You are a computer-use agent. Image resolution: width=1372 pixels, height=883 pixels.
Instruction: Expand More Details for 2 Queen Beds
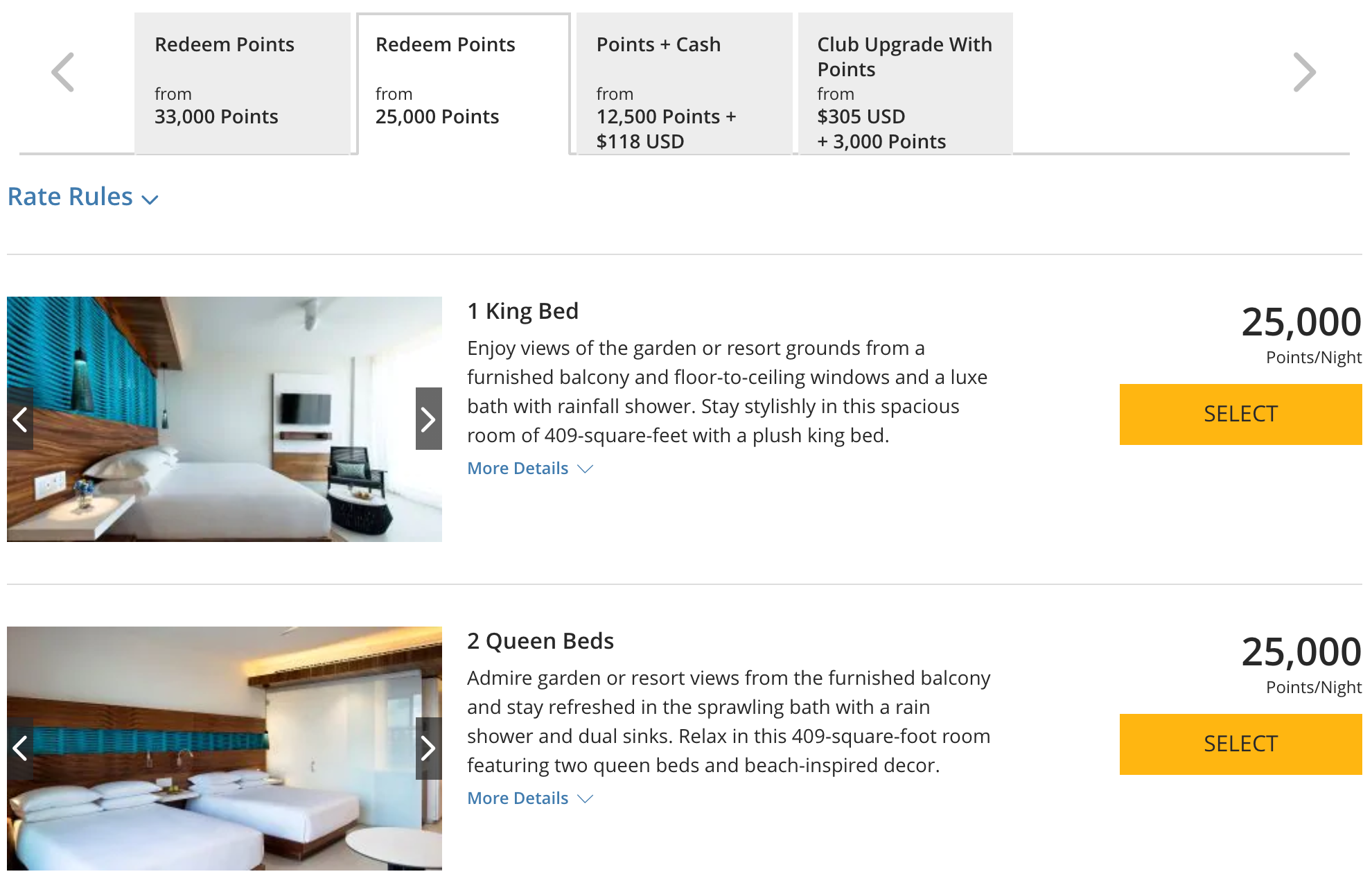pyautogui.click(x=530, y=798)
